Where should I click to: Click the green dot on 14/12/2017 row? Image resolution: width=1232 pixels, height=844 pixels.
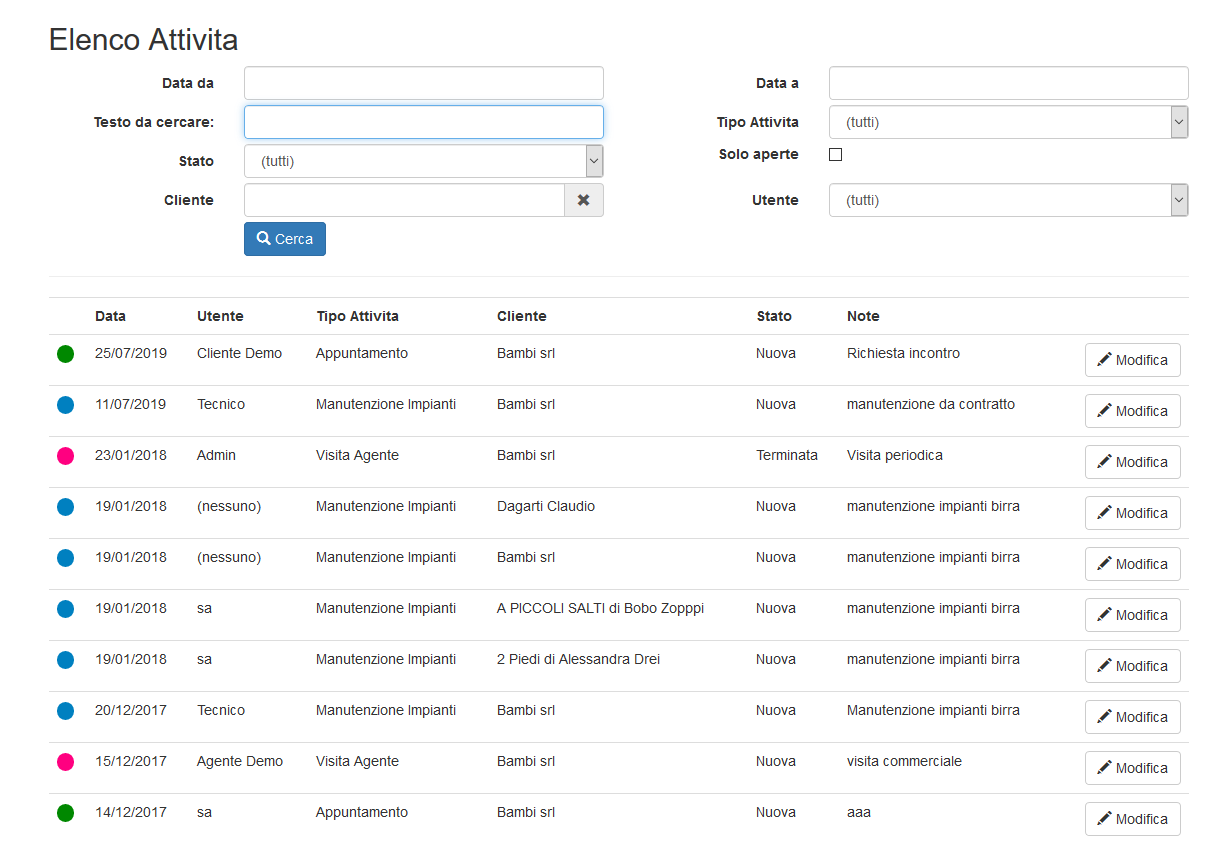click(65, 813)
